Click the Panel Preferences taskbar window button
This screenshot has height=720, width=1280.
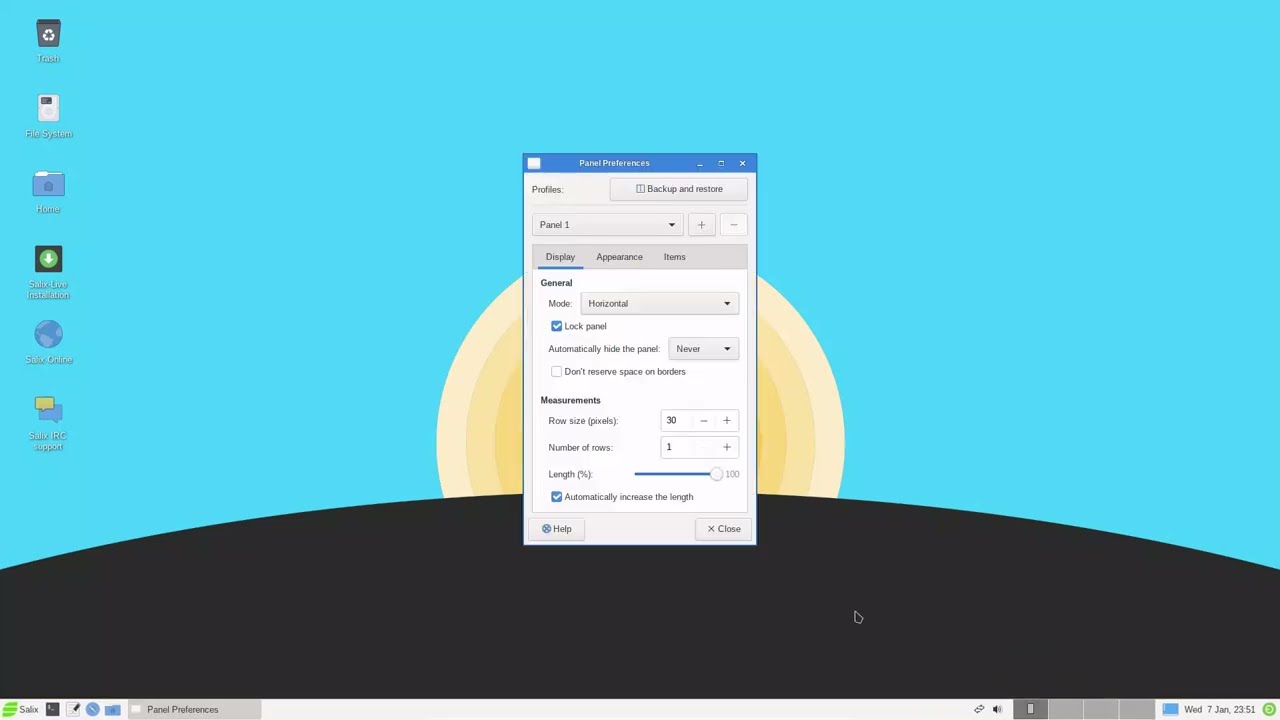(195, 709)
